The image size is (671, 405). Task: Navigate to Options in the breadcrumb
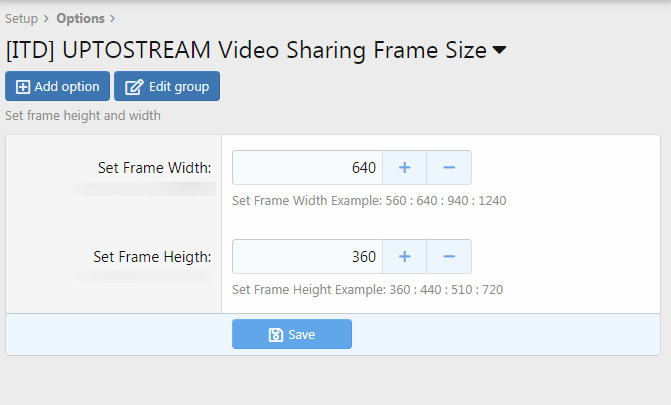(x=80, y=18)
